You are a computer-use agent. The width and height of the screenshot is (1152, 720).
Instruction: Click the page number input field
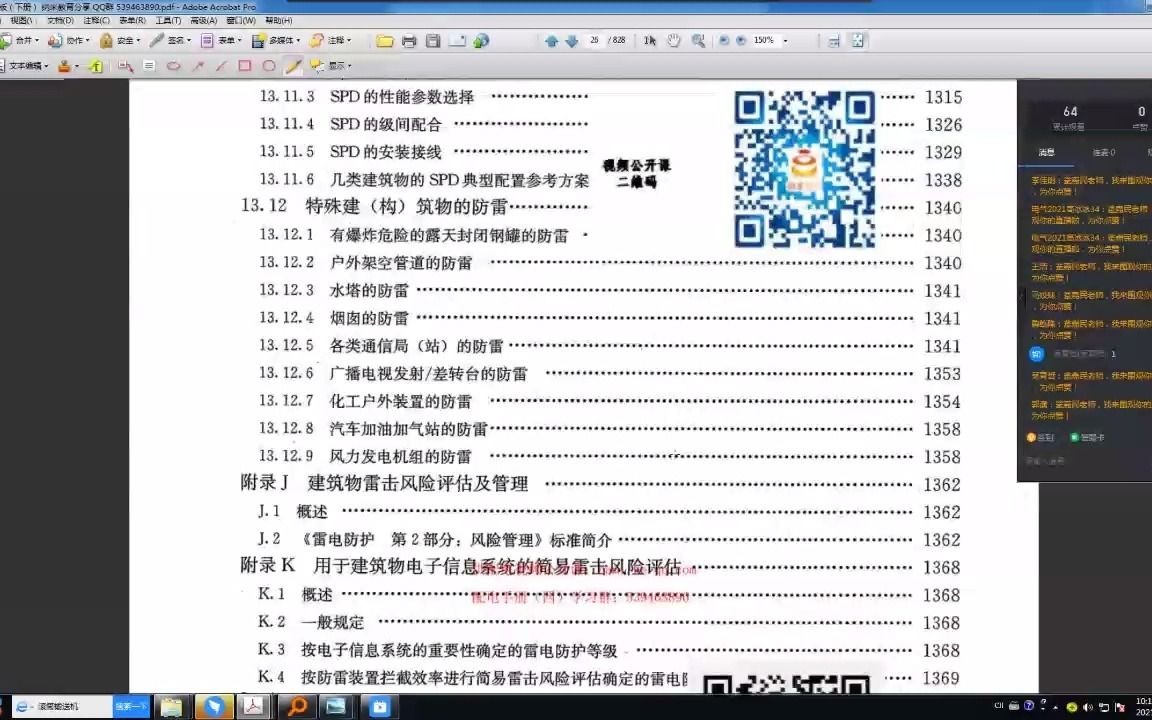pyautogui.click(x=594, y=41)
